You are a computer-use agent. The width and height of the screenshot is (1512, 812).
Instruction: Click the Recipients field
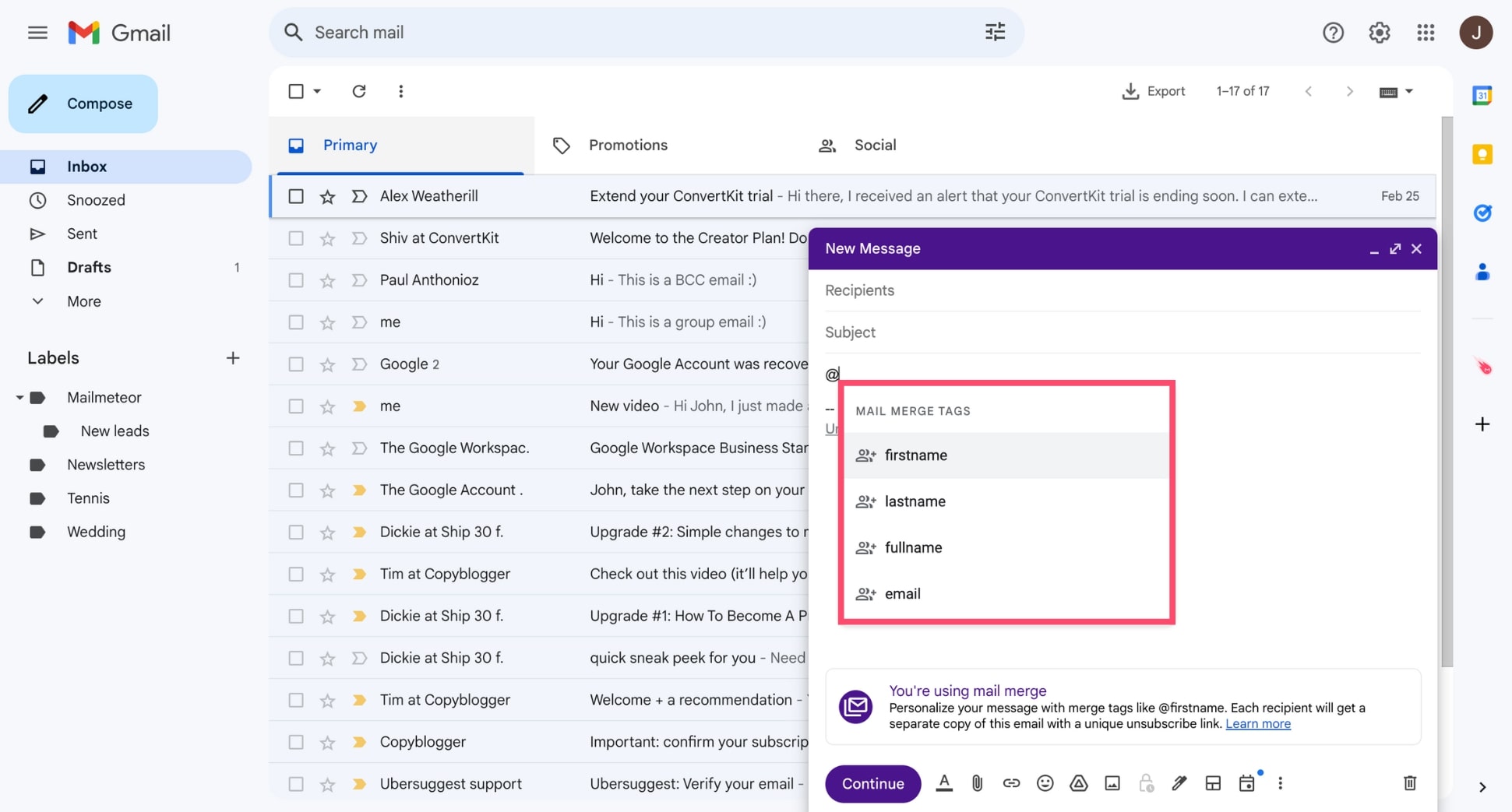point(1122,290)
